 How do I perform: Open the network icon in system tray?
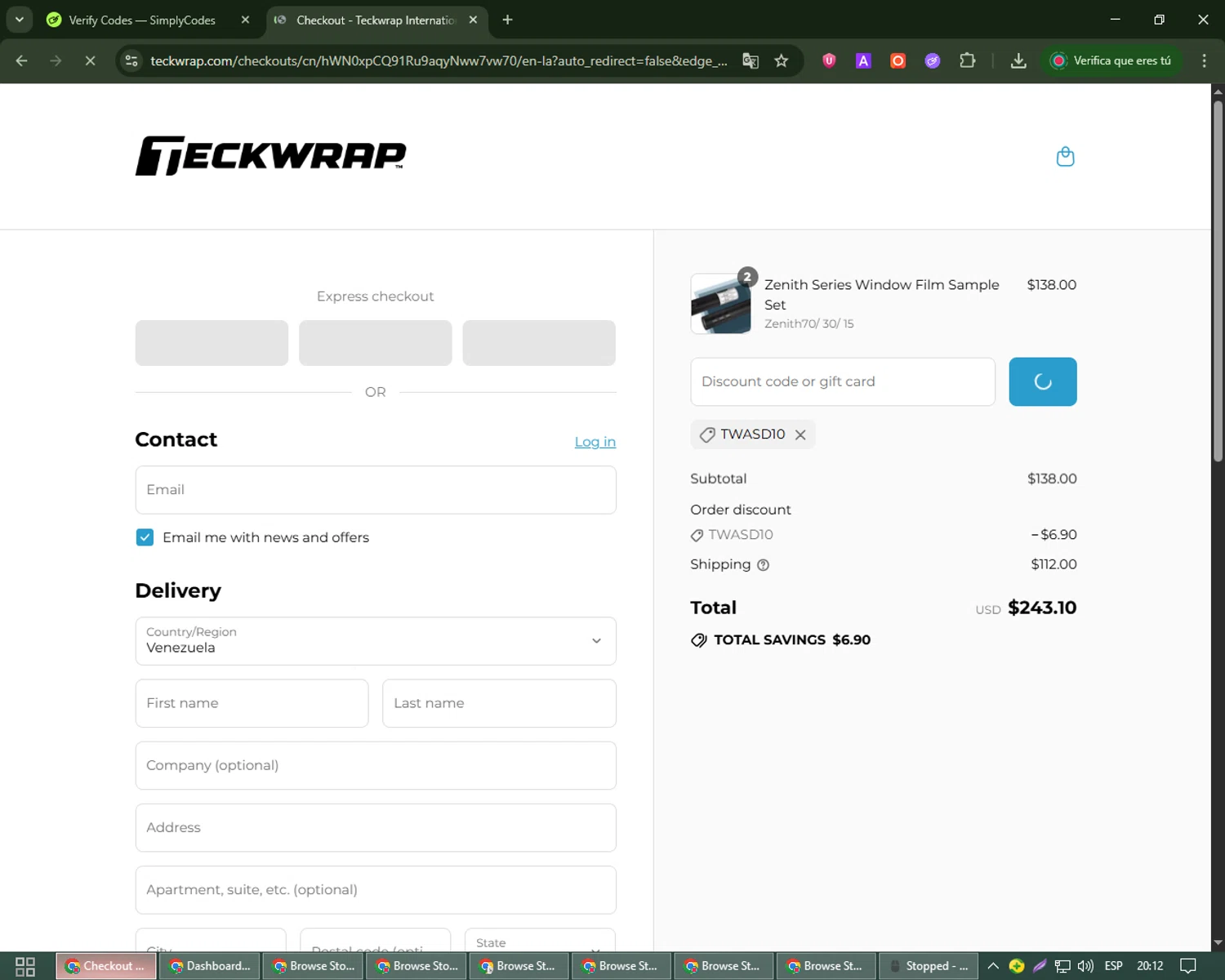1062,966
